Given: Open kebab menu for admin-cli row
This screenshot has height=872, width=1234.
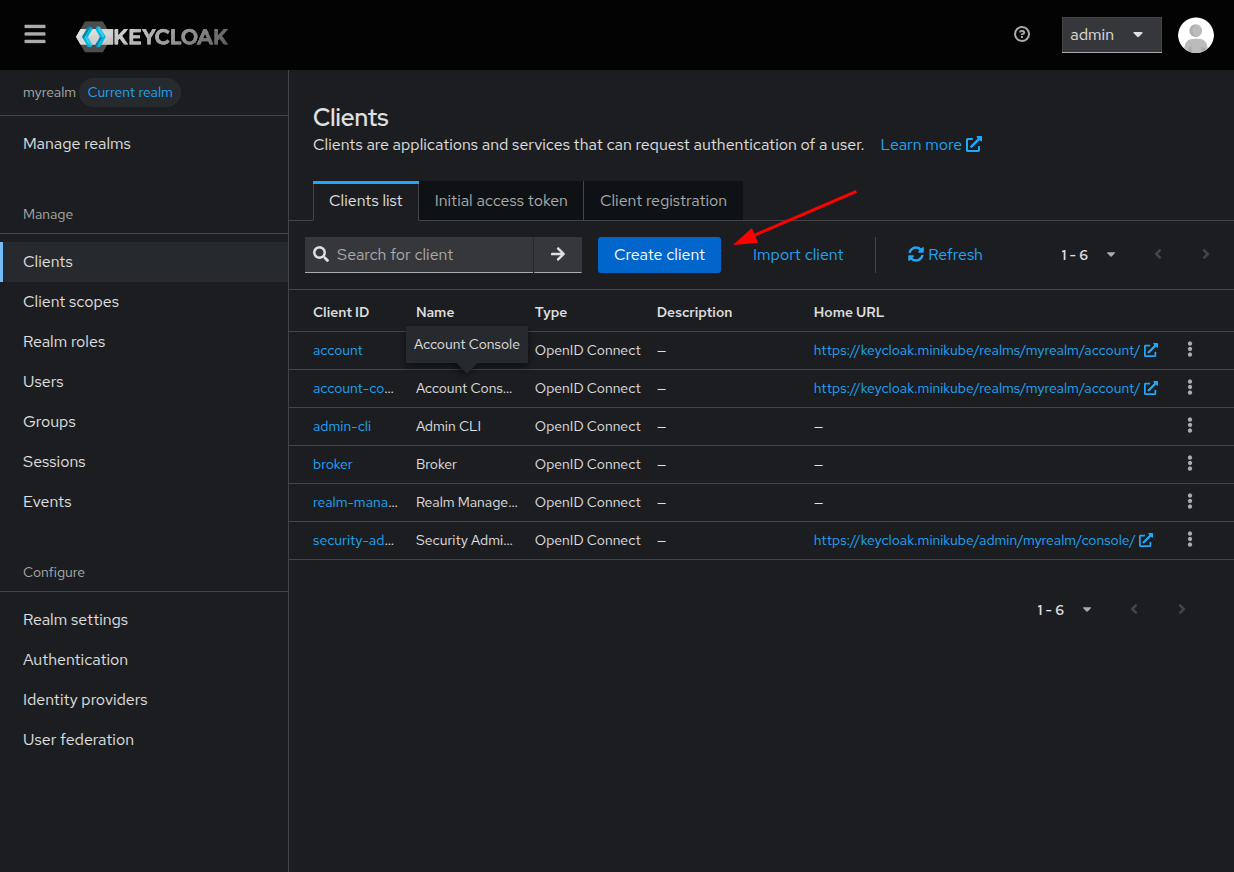Looking at the screenshot, I should tap(1190, 425).
